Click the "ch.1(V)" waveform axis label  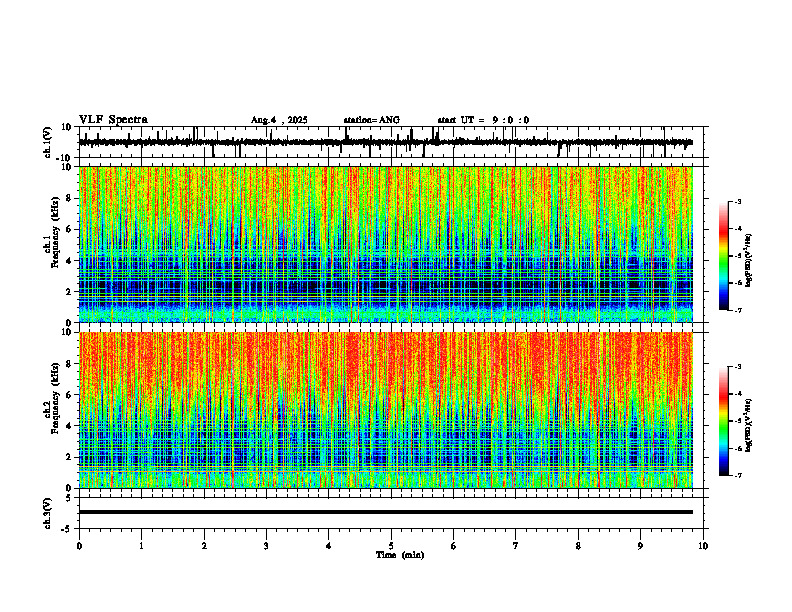click(x=48, y=142)
